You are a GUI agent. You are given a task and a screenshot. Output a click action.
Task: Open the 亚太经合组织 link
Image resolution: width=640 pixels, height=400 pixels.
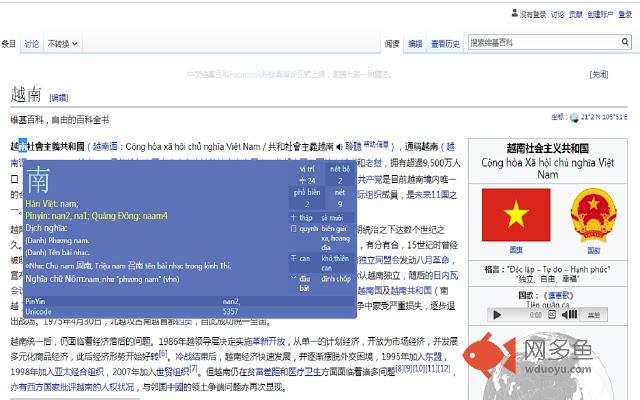79,372
